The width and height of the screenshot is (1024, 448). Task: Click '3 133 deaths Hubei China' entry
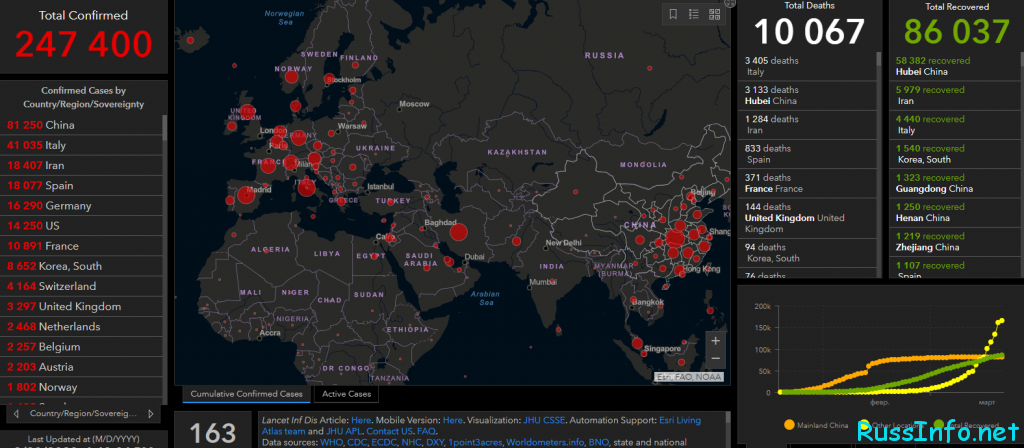[x=807, y=95]
